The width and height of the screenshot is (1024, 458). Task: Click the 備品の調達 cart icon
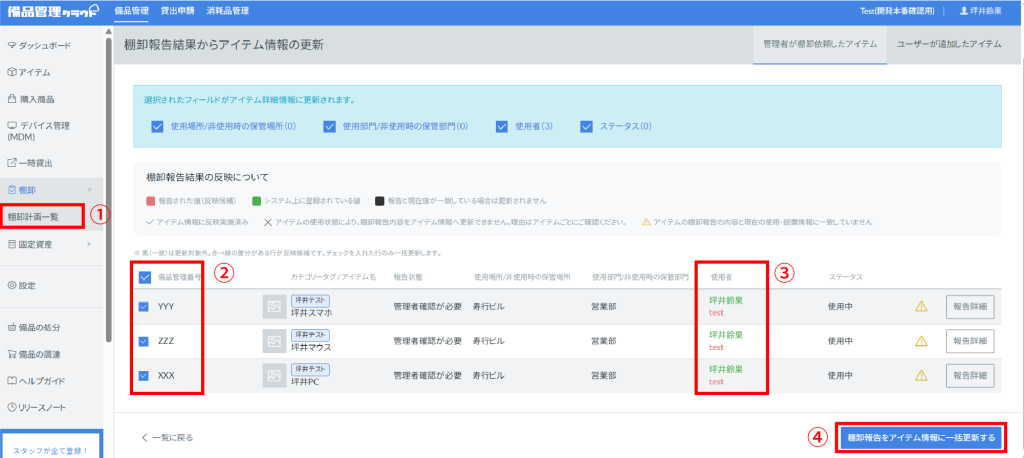(12, 353)
